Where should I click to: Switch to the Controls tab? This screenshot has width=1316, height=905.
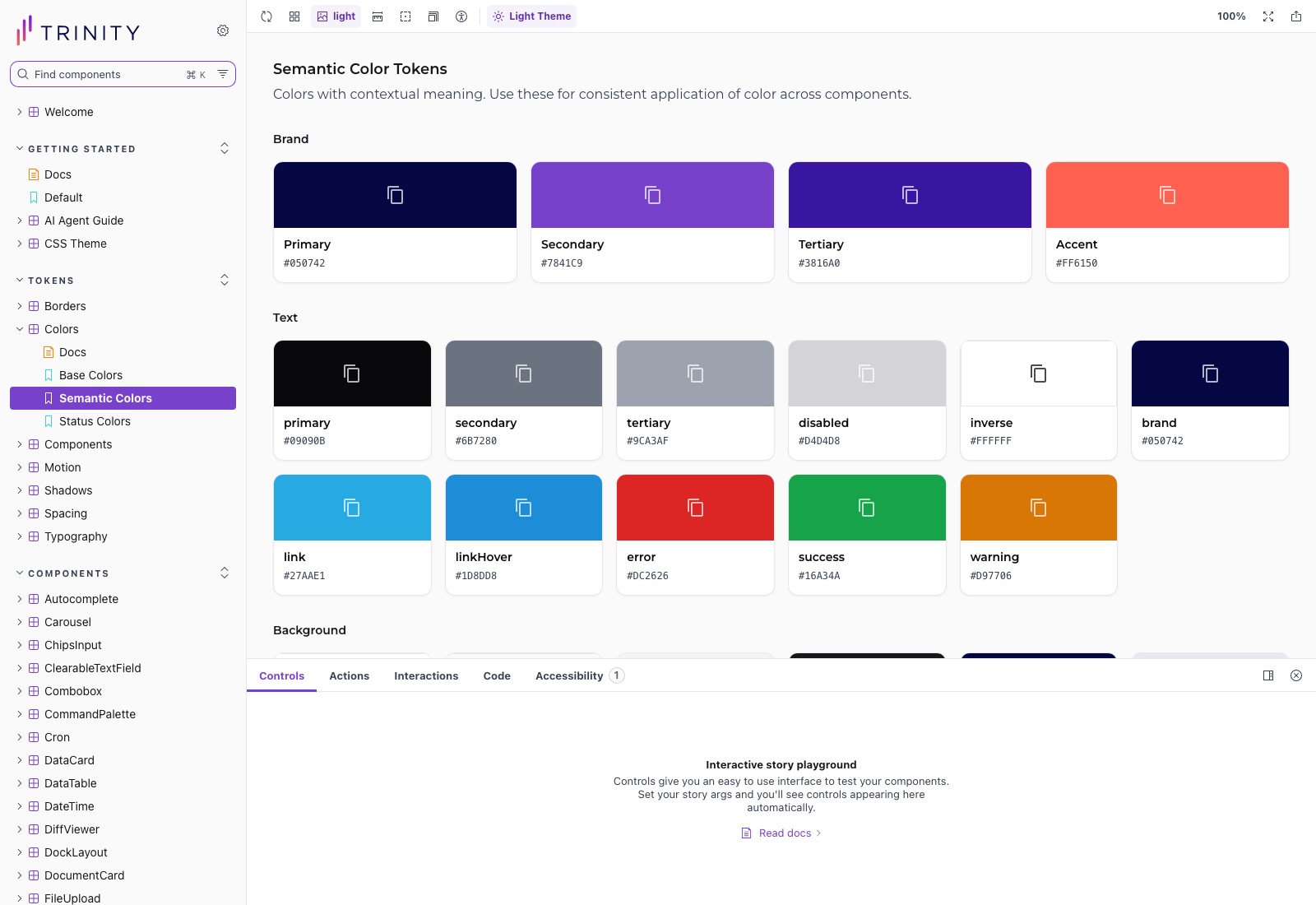[281, 675]
